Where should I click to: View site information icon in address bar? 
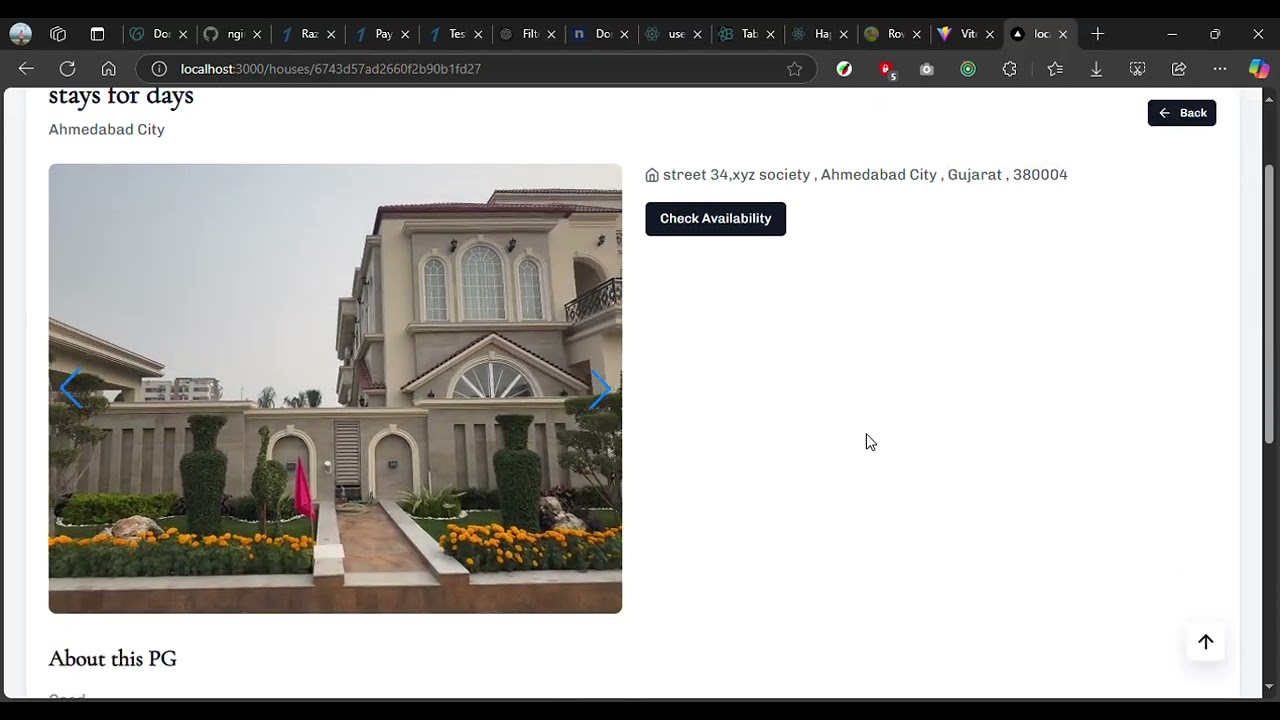[x=159, y=69]
